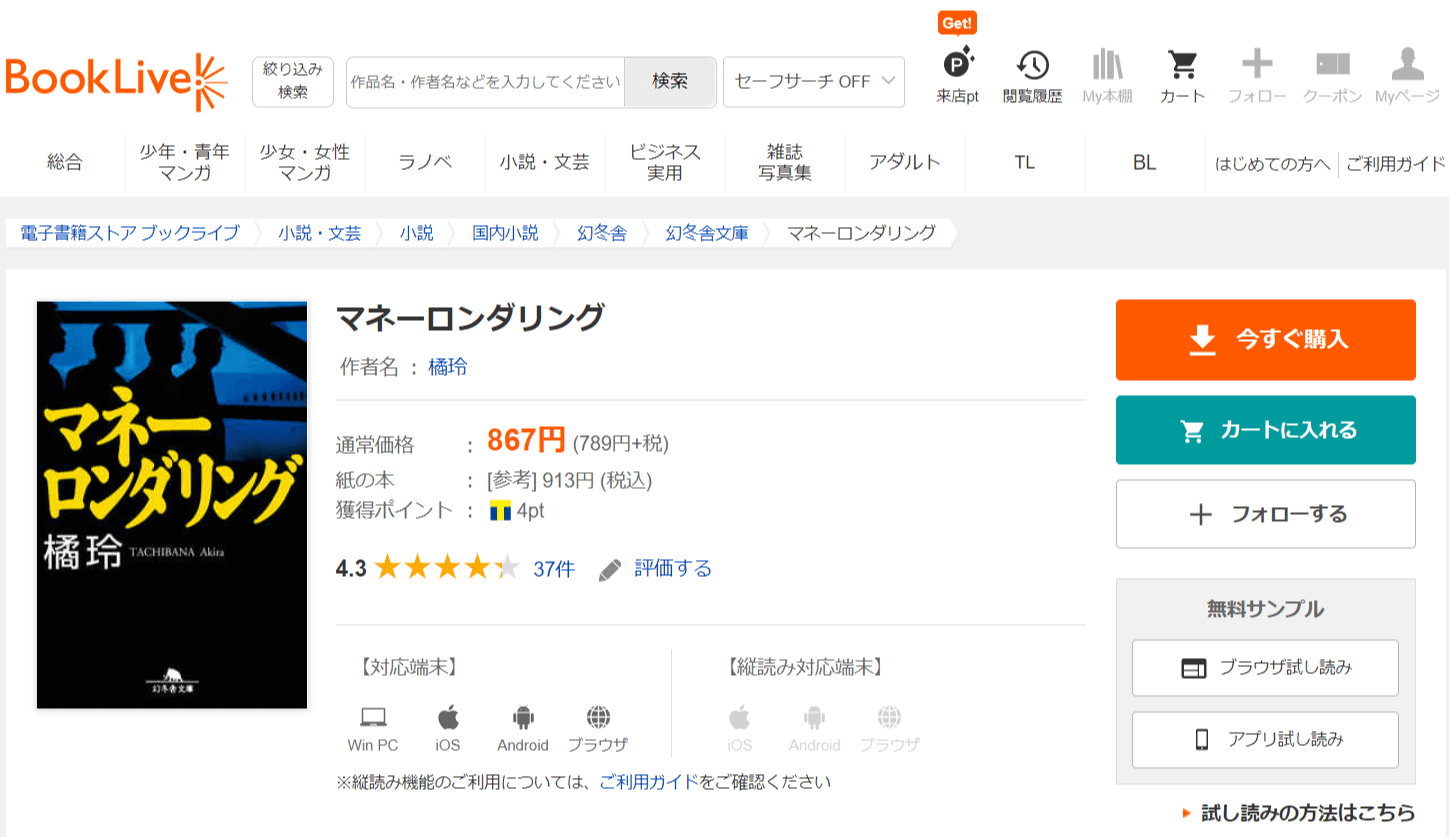Click the visit points P icon
Screen dimensions: 1449x837
(957, 65)
